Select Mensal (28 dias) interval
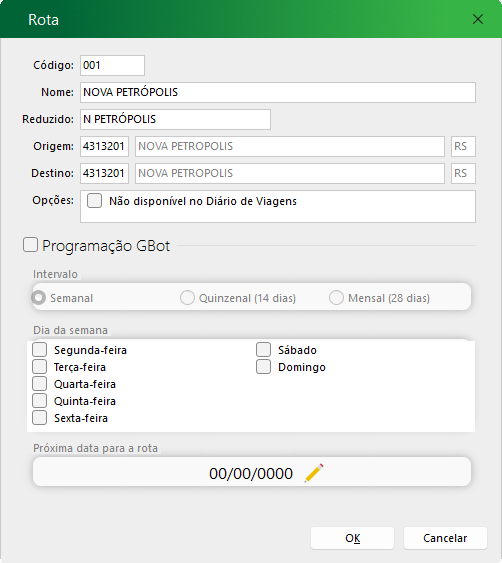 (336, 297)
